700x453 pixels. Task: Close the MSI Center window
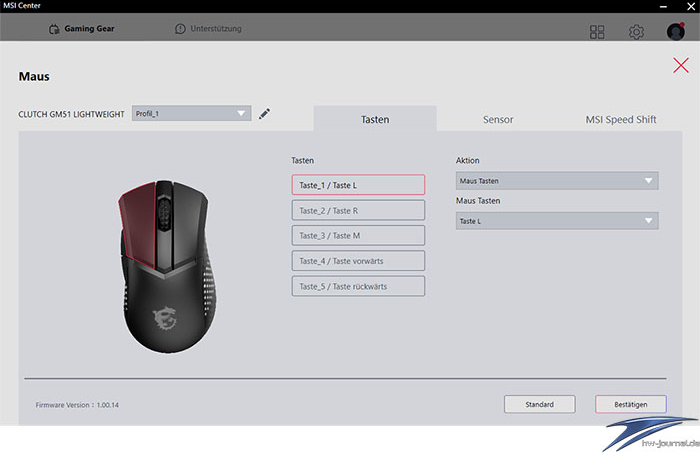click(691, 6)
